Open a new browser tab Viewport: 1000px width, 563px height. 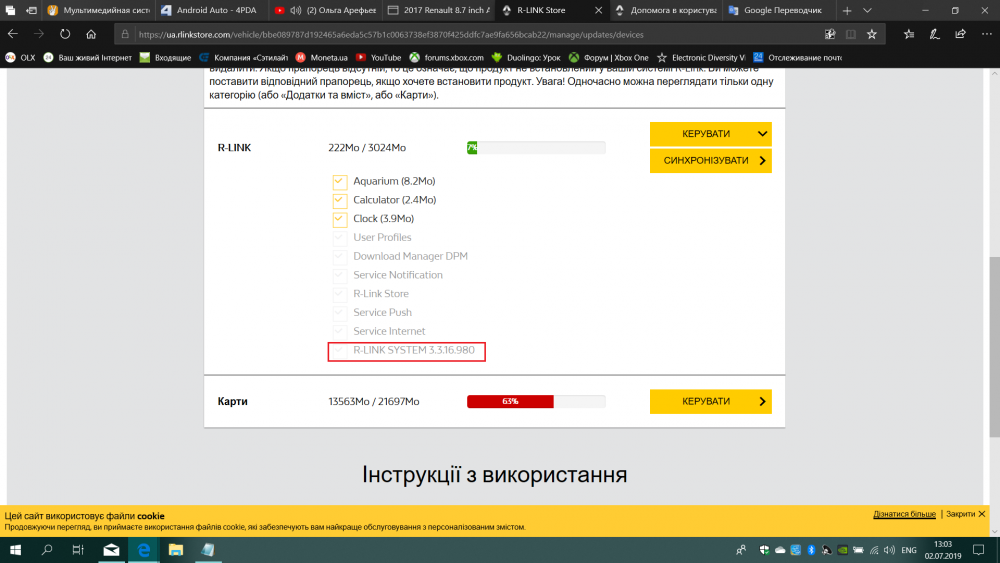[847, 10]
